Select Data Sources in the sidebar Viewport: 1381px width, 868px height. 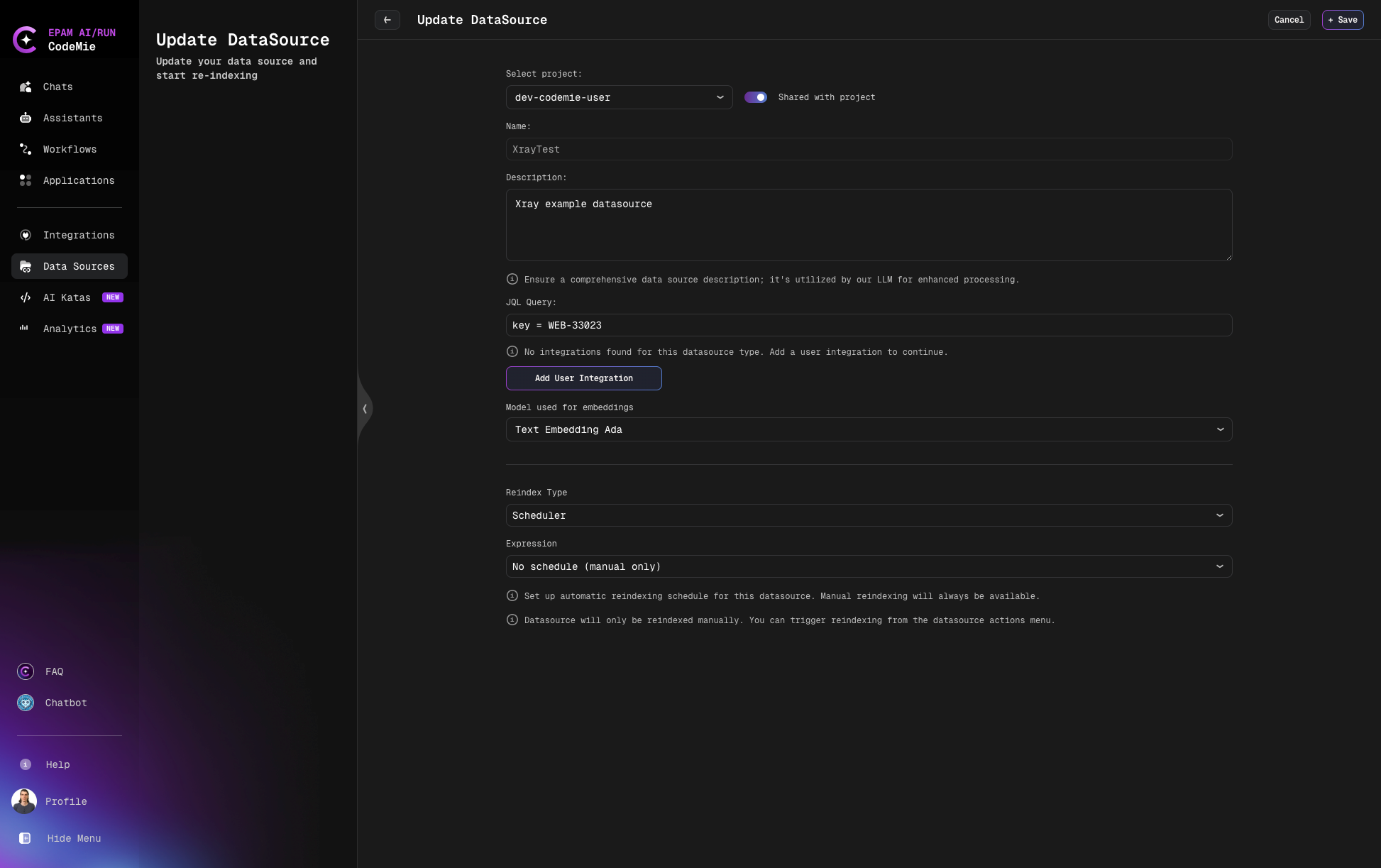coord(79,266)
